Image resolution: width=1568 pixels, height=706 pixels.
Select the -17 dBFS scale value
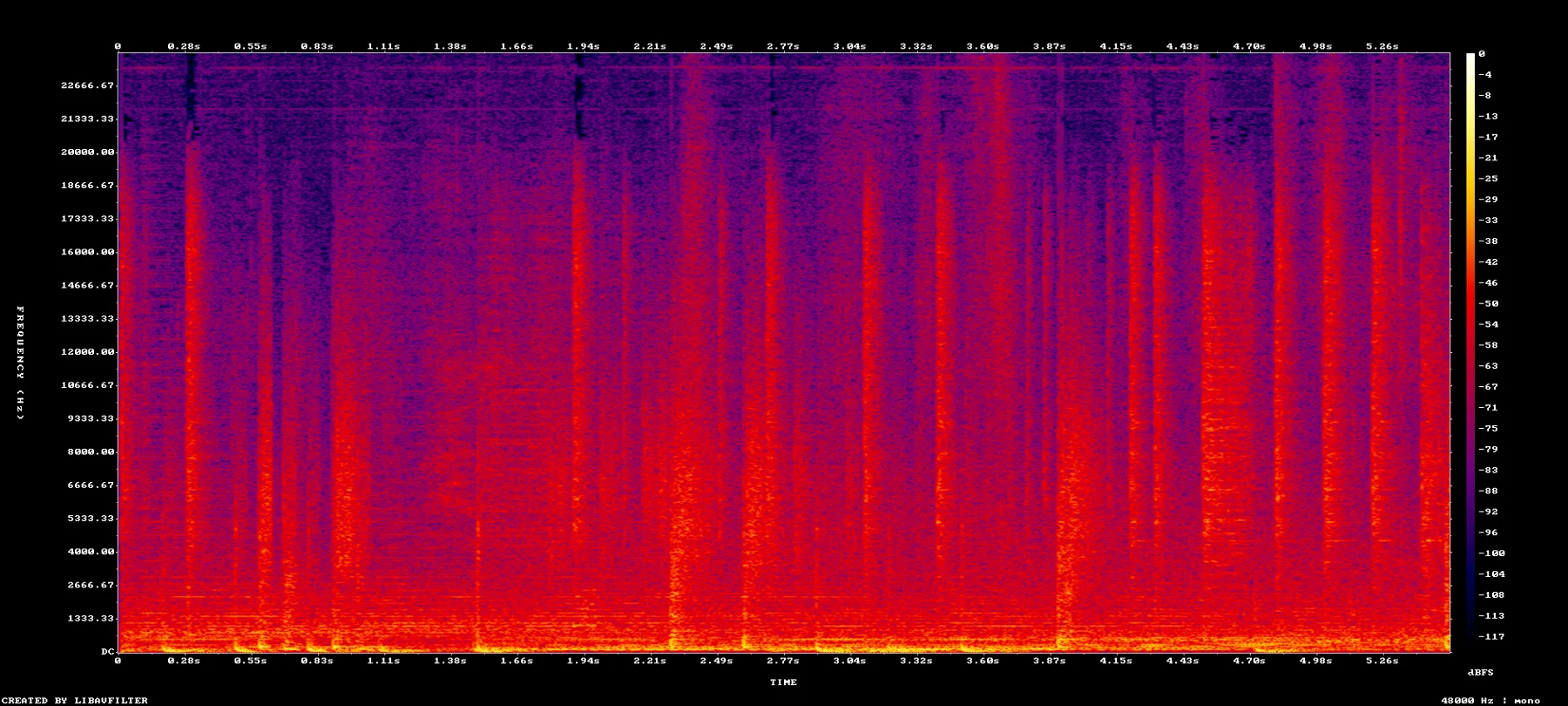[1488, 138]
